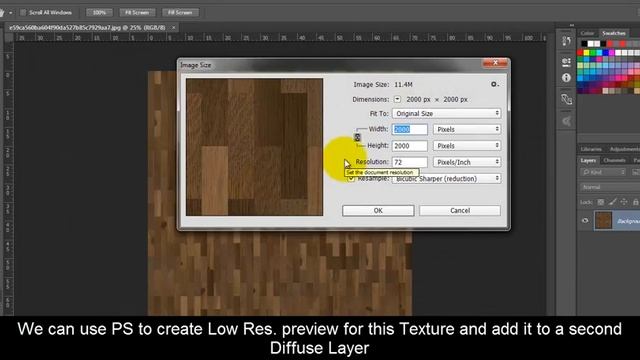This screenshot has height=360, width=640.
Task: Open the Info panel icon
Action: click(566, 78)
